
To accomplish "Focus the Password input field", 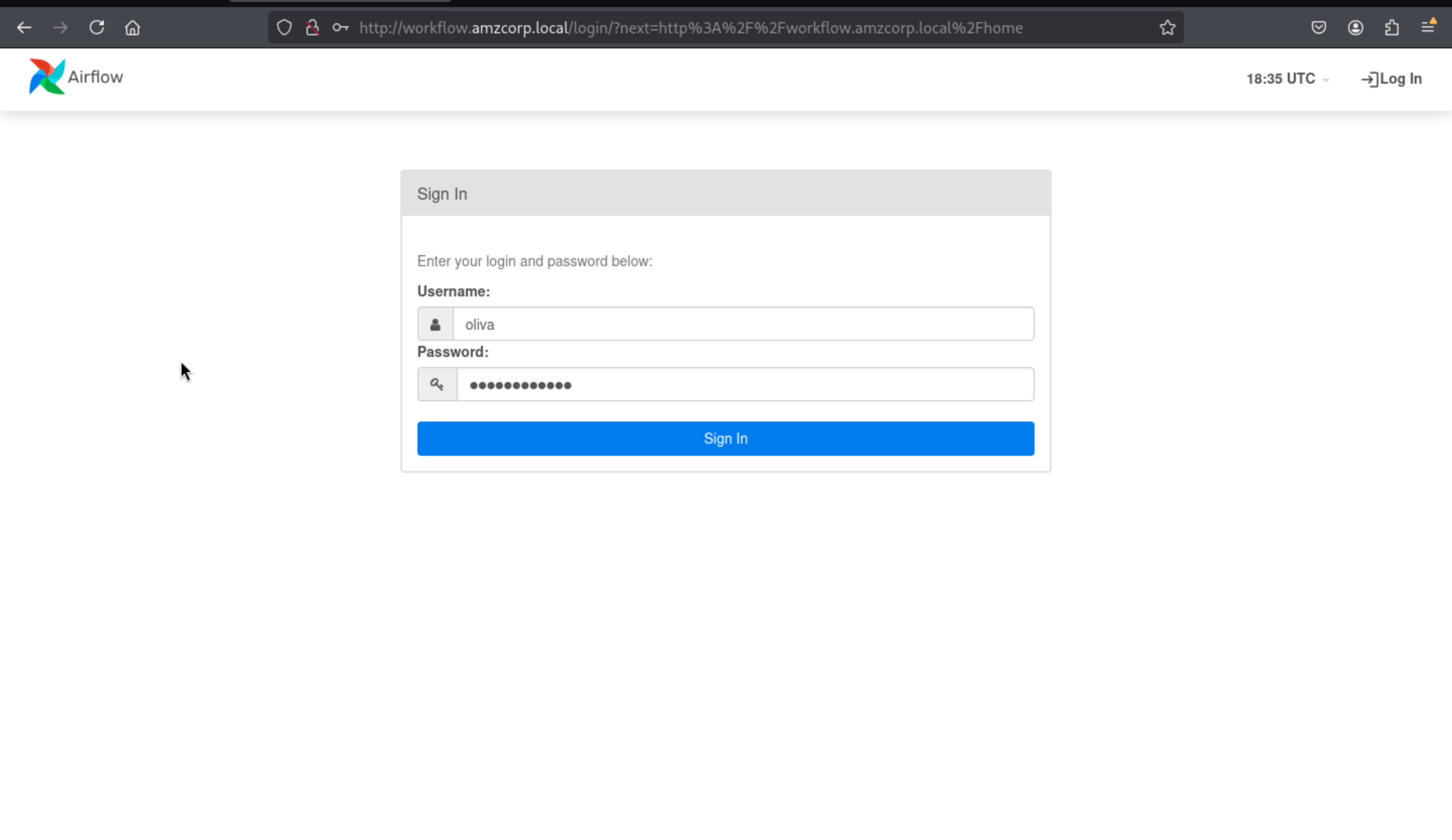I will (745, 384).
